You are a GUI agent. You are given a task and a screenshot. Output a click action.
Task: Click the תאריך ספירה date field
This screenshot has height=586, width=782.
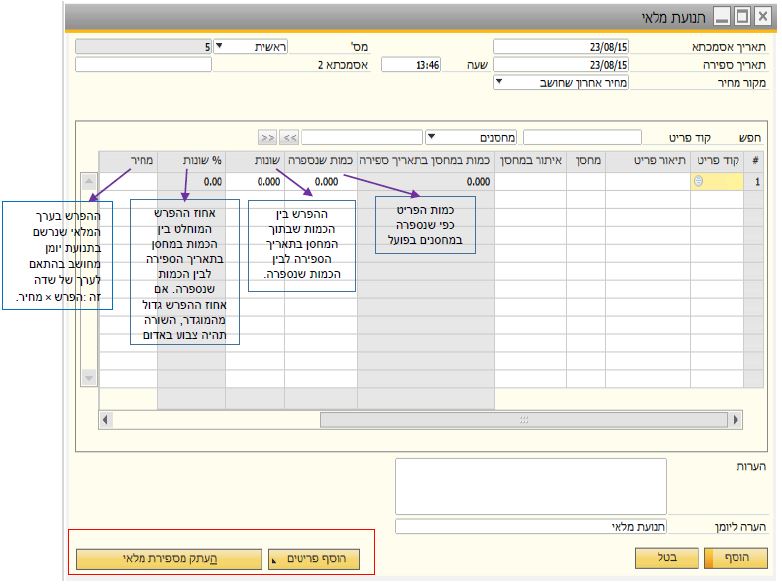[x=561, y=65]
